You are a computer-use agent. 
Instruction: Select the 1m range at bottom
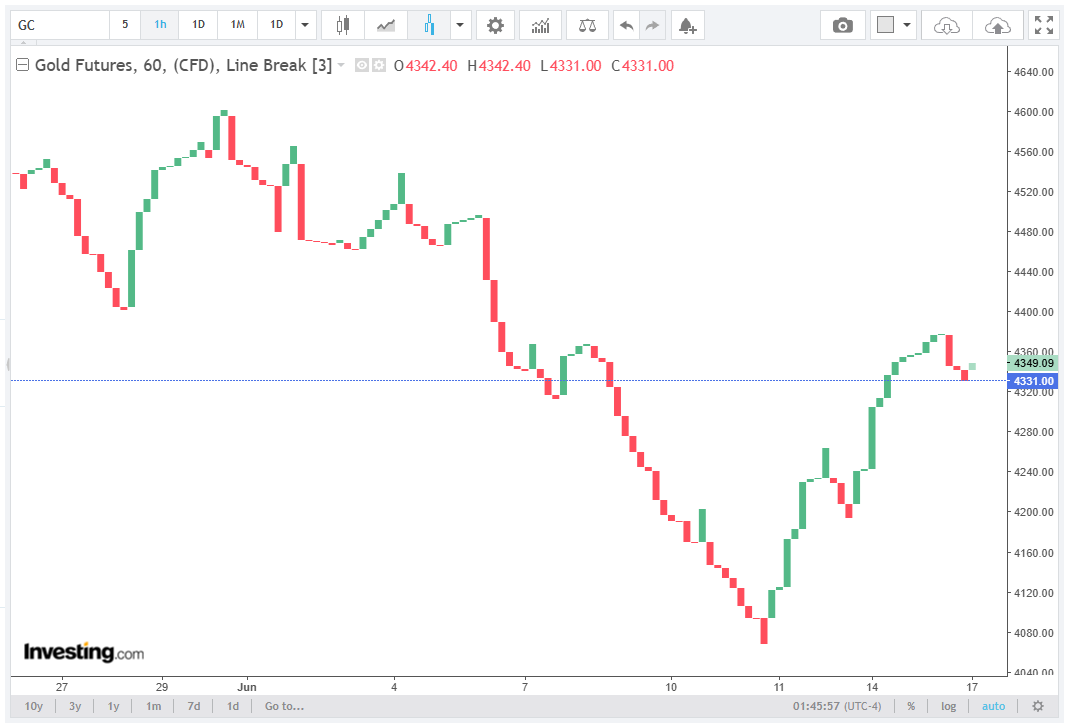[153, 706]
